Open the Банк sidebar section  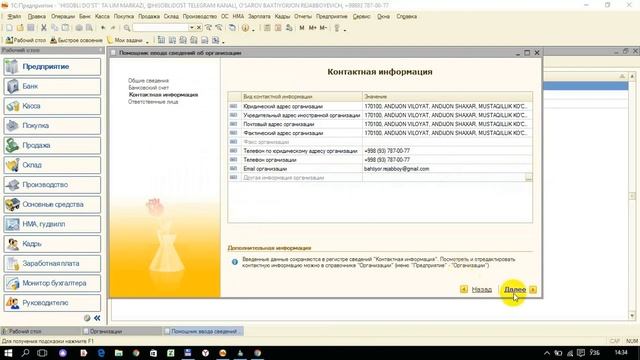pyautogui.click(x=52, y=86)
